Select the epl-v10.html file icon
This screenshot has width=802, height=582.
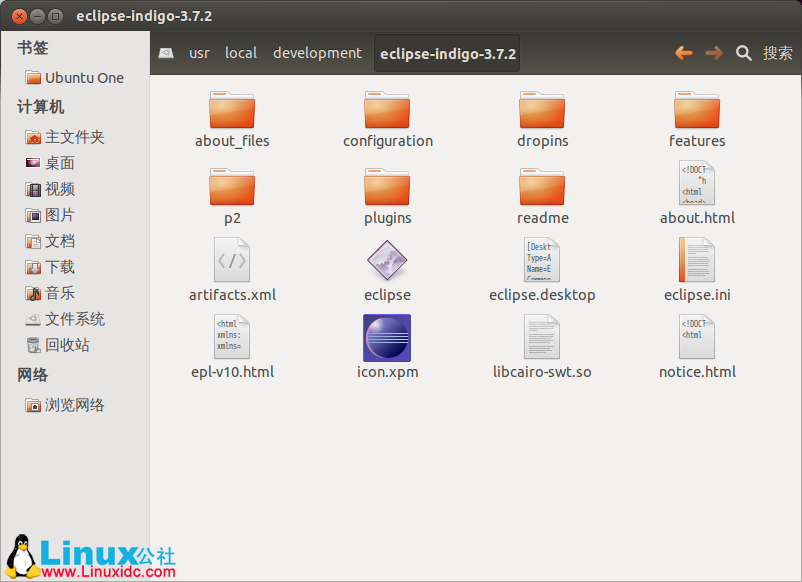click(232, 337)
